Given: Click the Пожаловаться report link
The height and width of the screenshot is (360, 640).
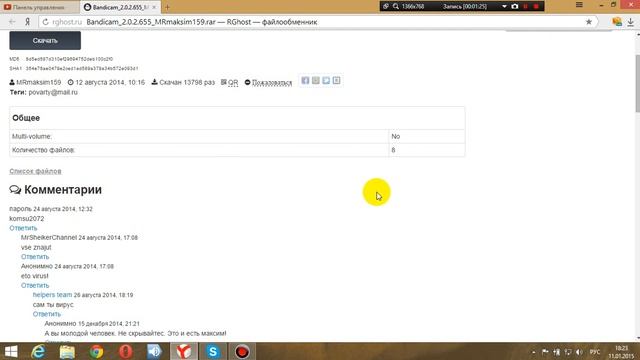Looking at the screenshot, I should click(x=272, y=82).
